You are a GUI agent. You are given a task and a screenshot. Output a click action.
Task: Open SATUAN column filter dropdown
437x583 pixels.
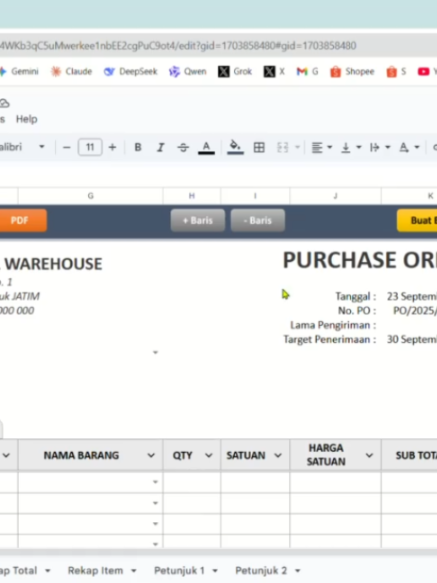tap(278, 455)
